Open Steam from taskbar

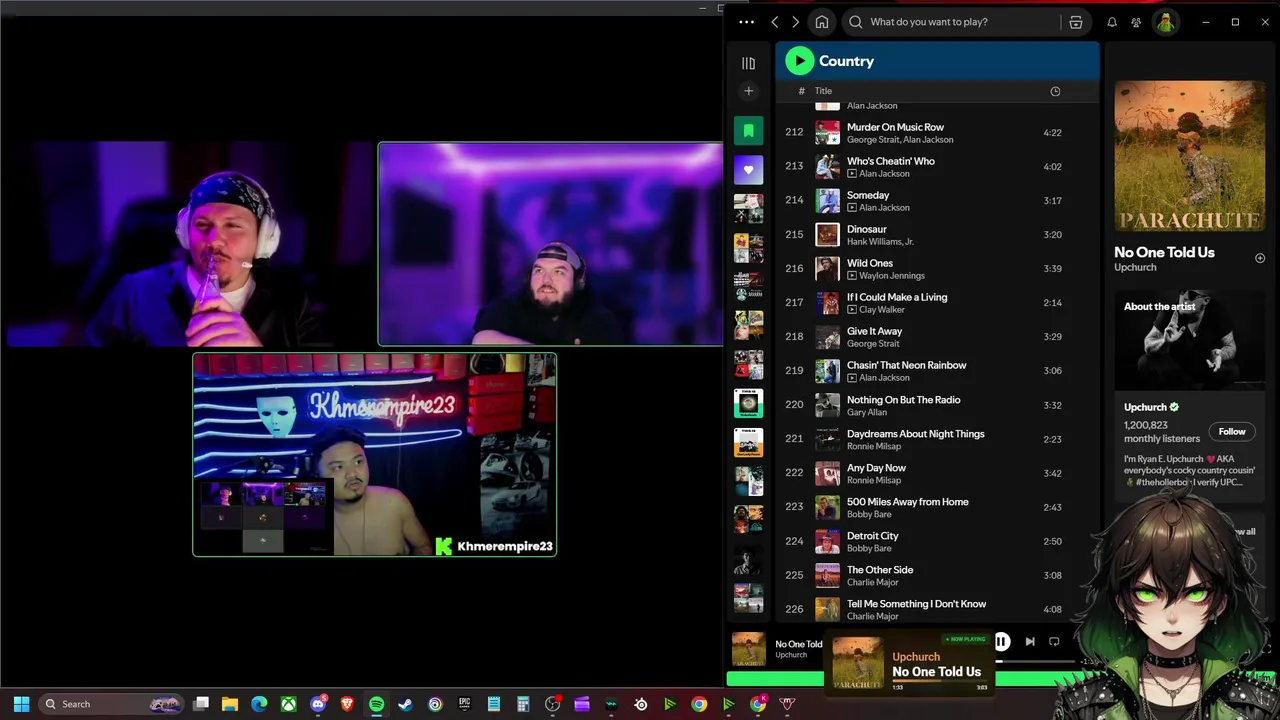coord(405,704)
